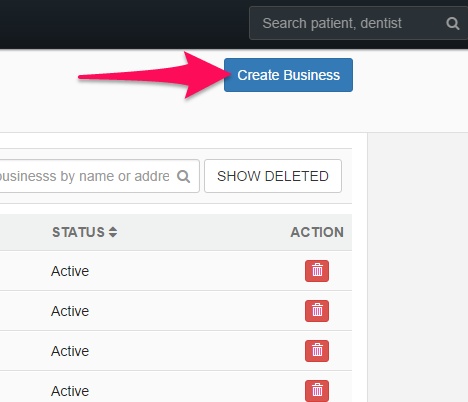This screenshot has height=402, width=468.
Task: Delete the third business with its trash icon
Action: [317, 351]
